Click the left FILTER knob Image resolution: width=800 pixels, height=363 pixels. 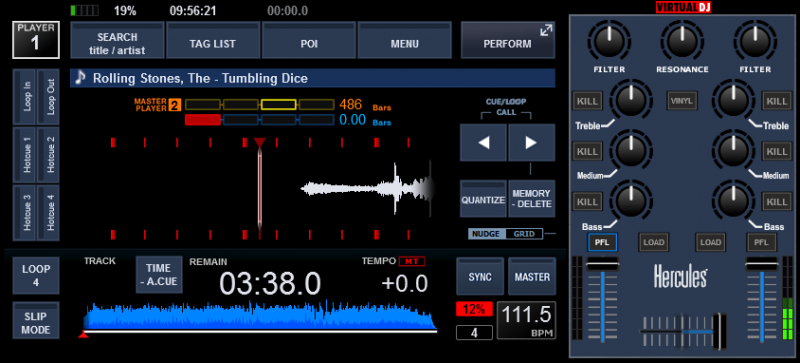609,40
